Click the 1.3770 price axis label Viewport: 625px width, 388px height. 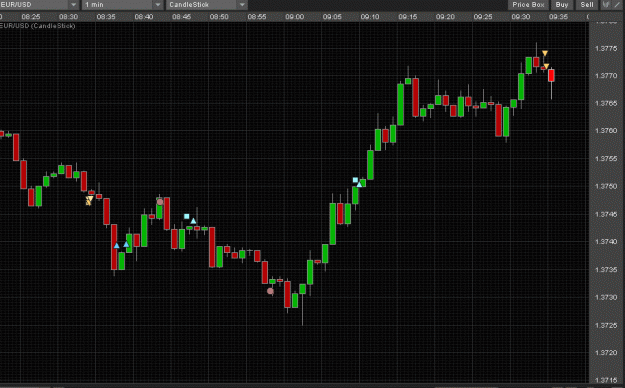click(x=606, y=76)
